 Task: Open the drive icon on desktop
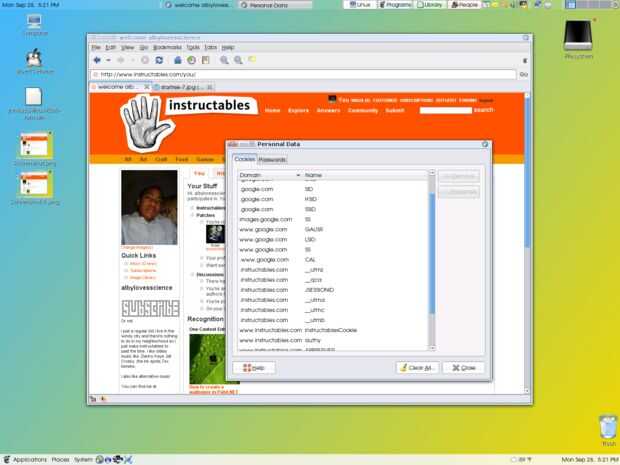578,40
